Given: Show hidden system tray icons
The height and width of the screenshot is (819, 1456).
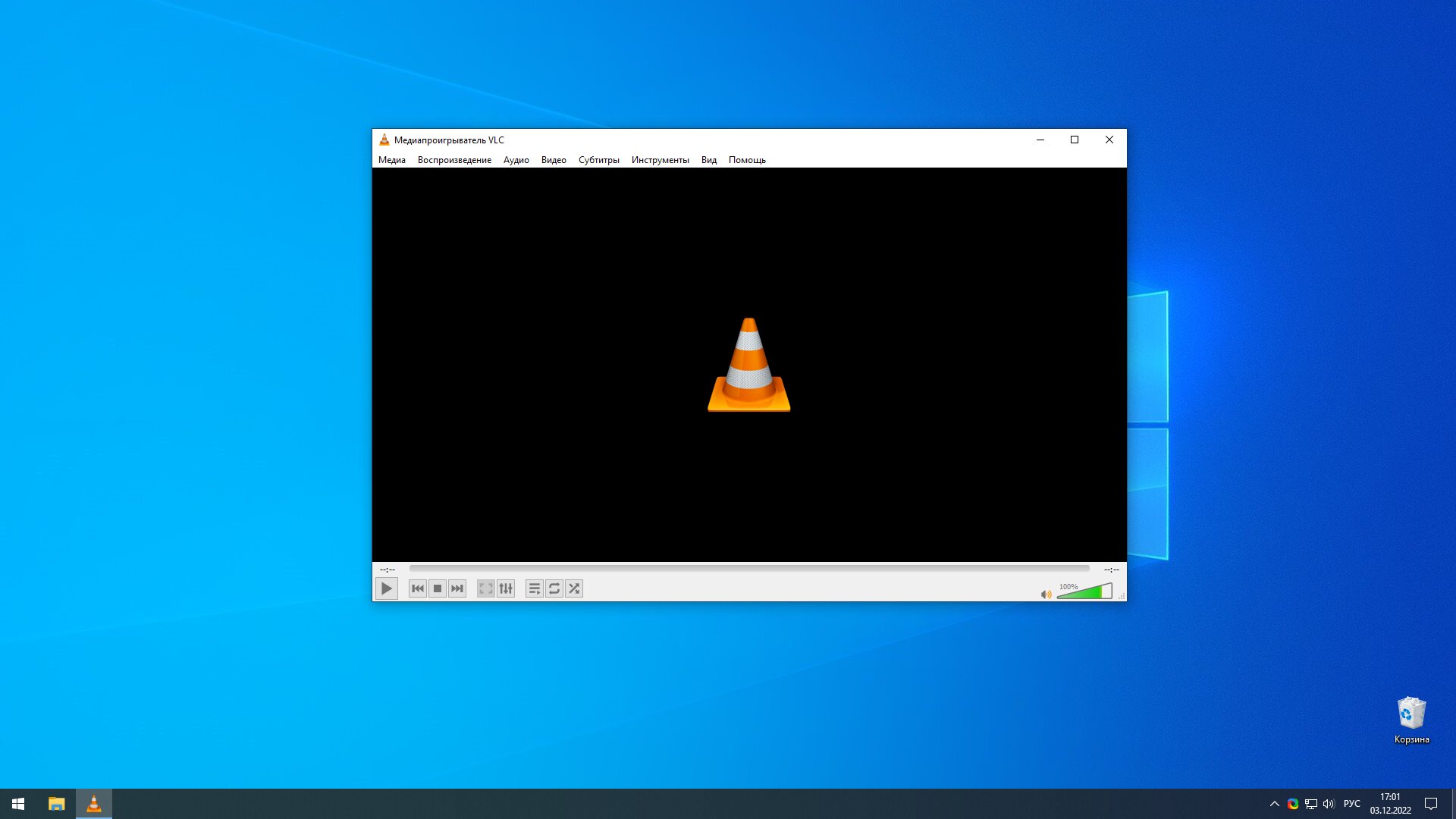Looking at the screenshot, I should pyautogui.click(x=1275, y=804).
